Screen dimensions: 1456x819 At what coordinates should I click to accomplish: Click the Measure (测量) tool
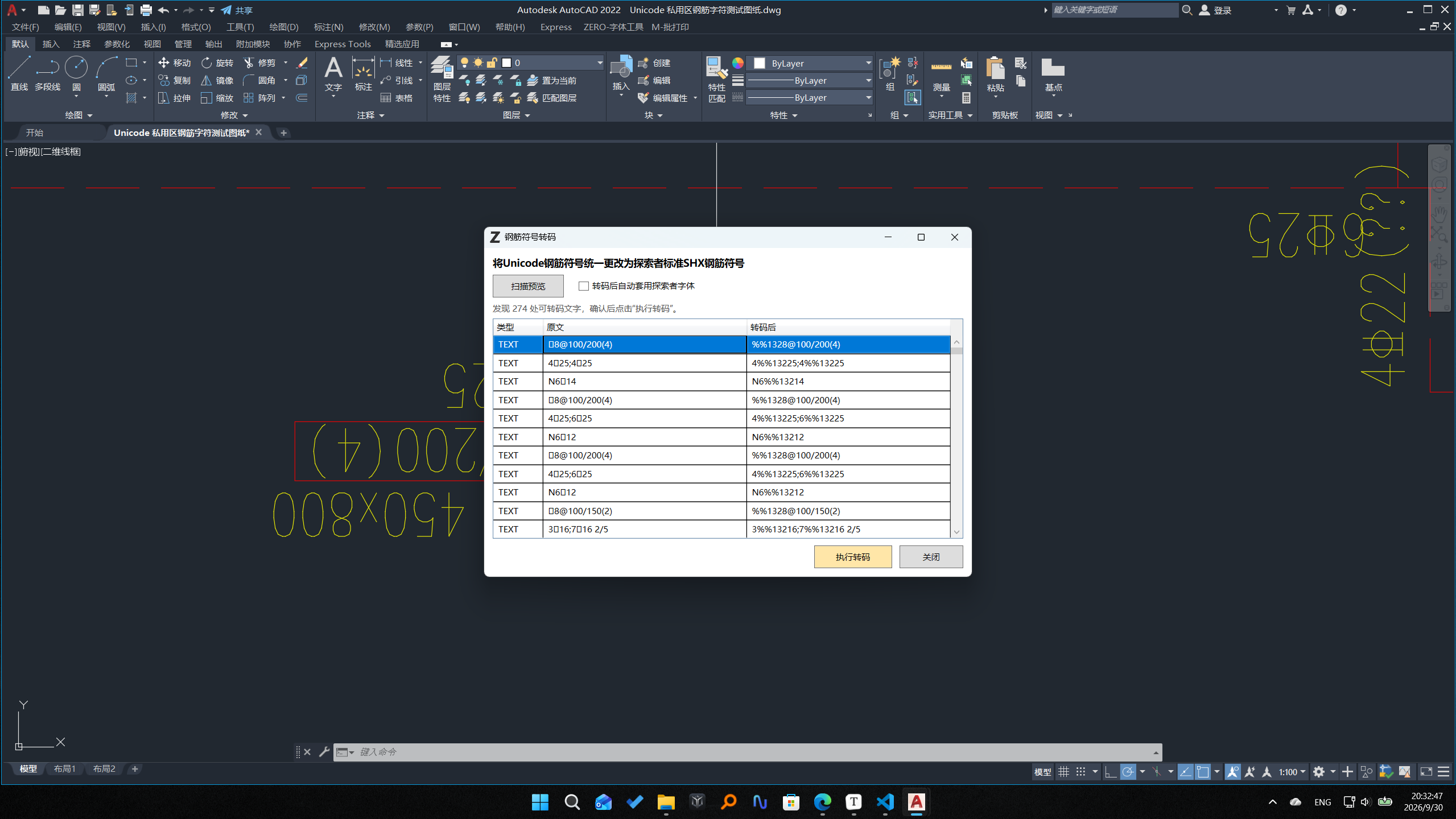[x=941, y=74]
